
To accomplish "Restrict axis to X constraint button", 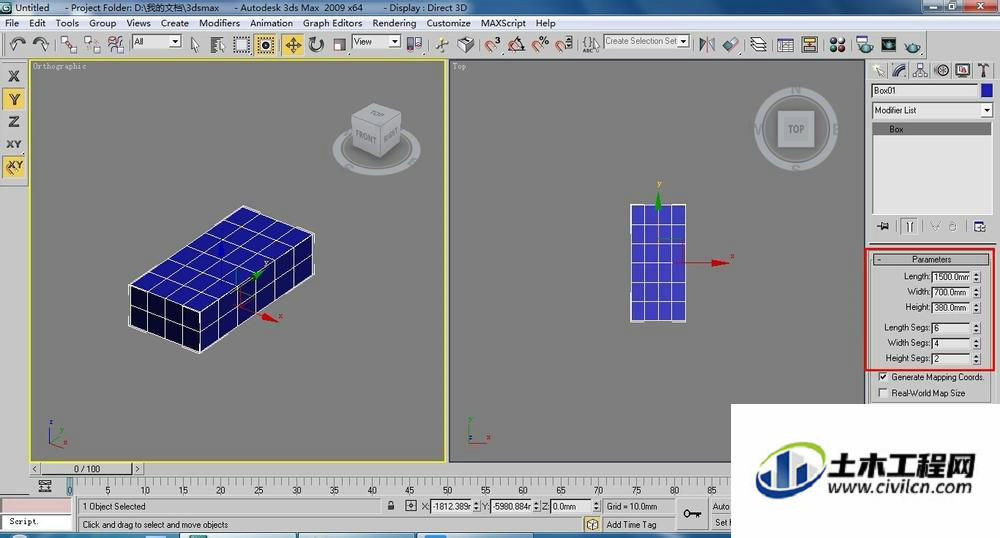I will pyautogui.click(x=13, y=76).
